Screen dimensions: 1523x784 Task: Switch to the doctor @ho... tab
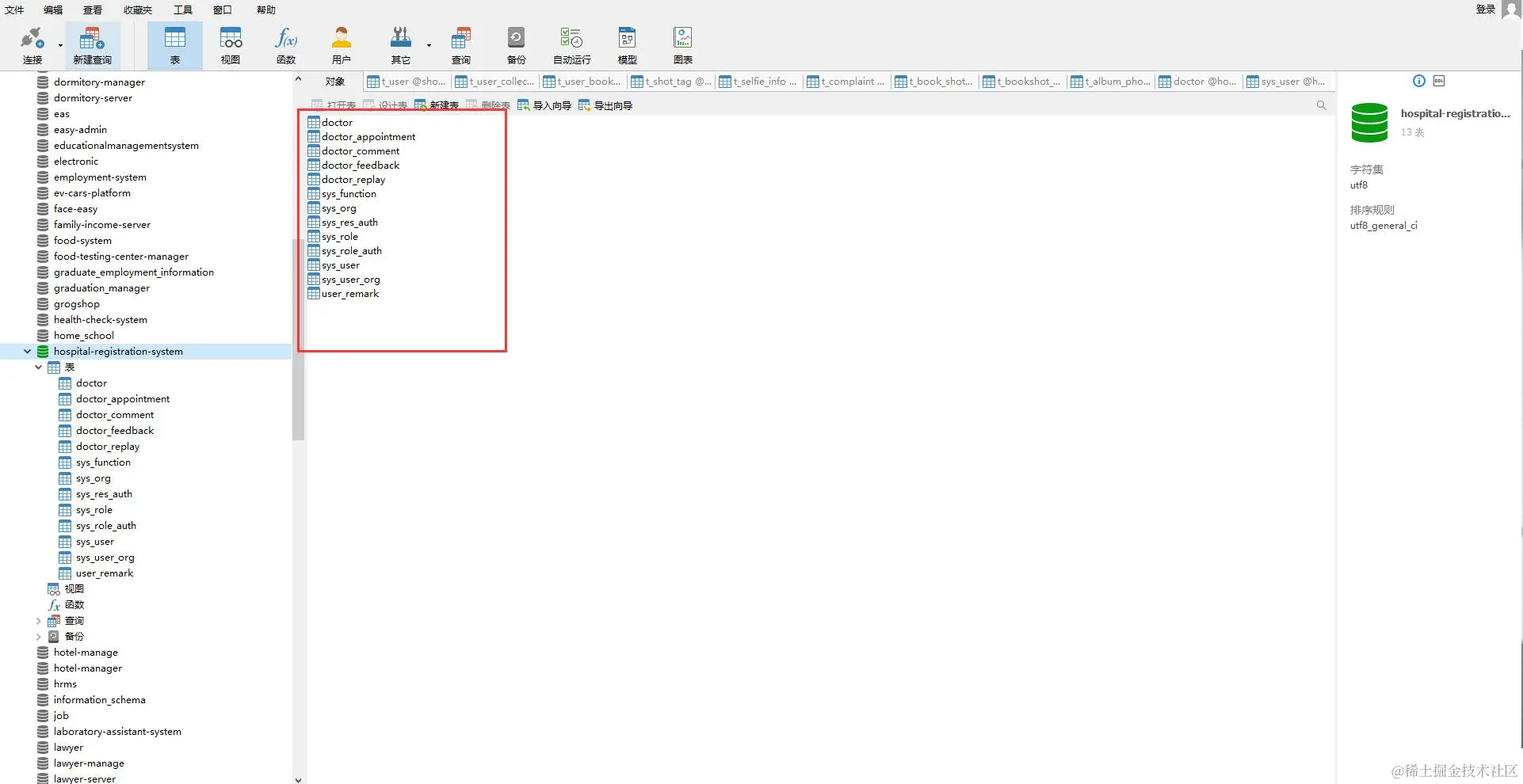coord(1198,82)
